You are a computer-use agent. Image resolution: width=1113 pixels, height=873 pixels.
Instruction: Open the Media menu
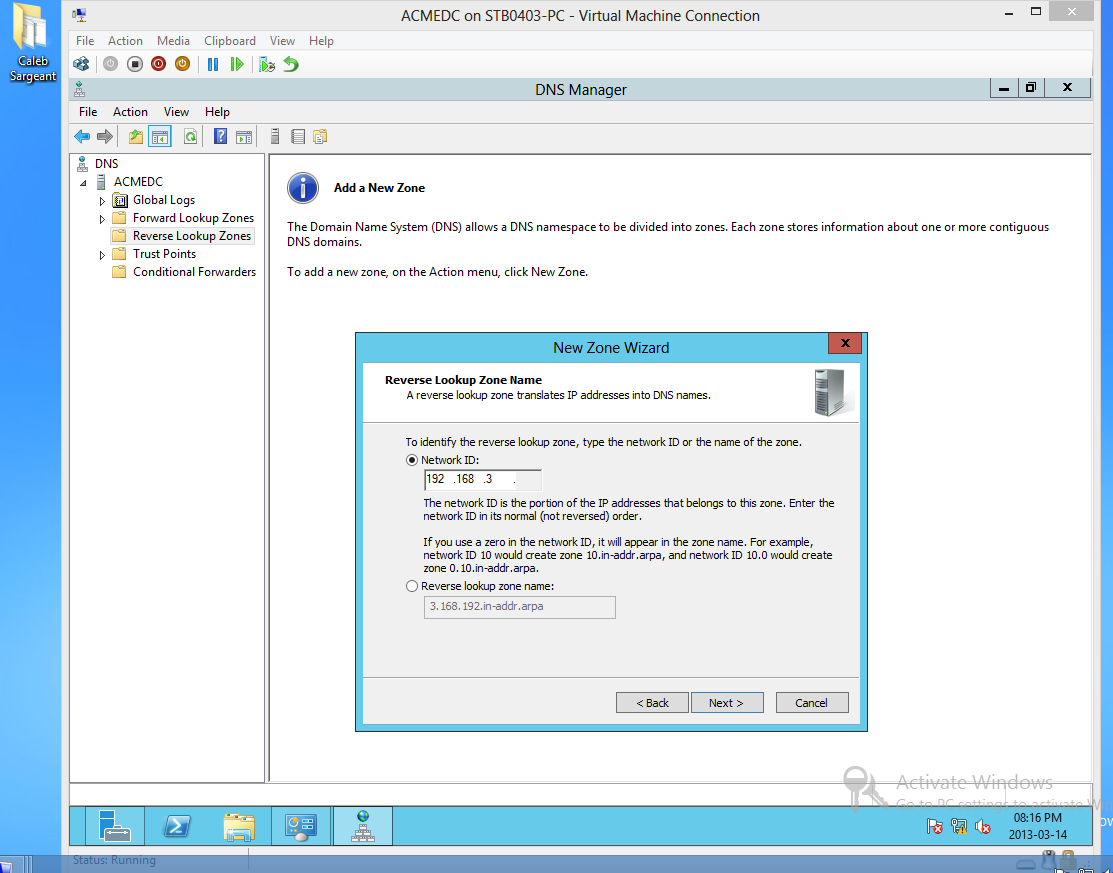pyautogui.click(x=173, y=40)
